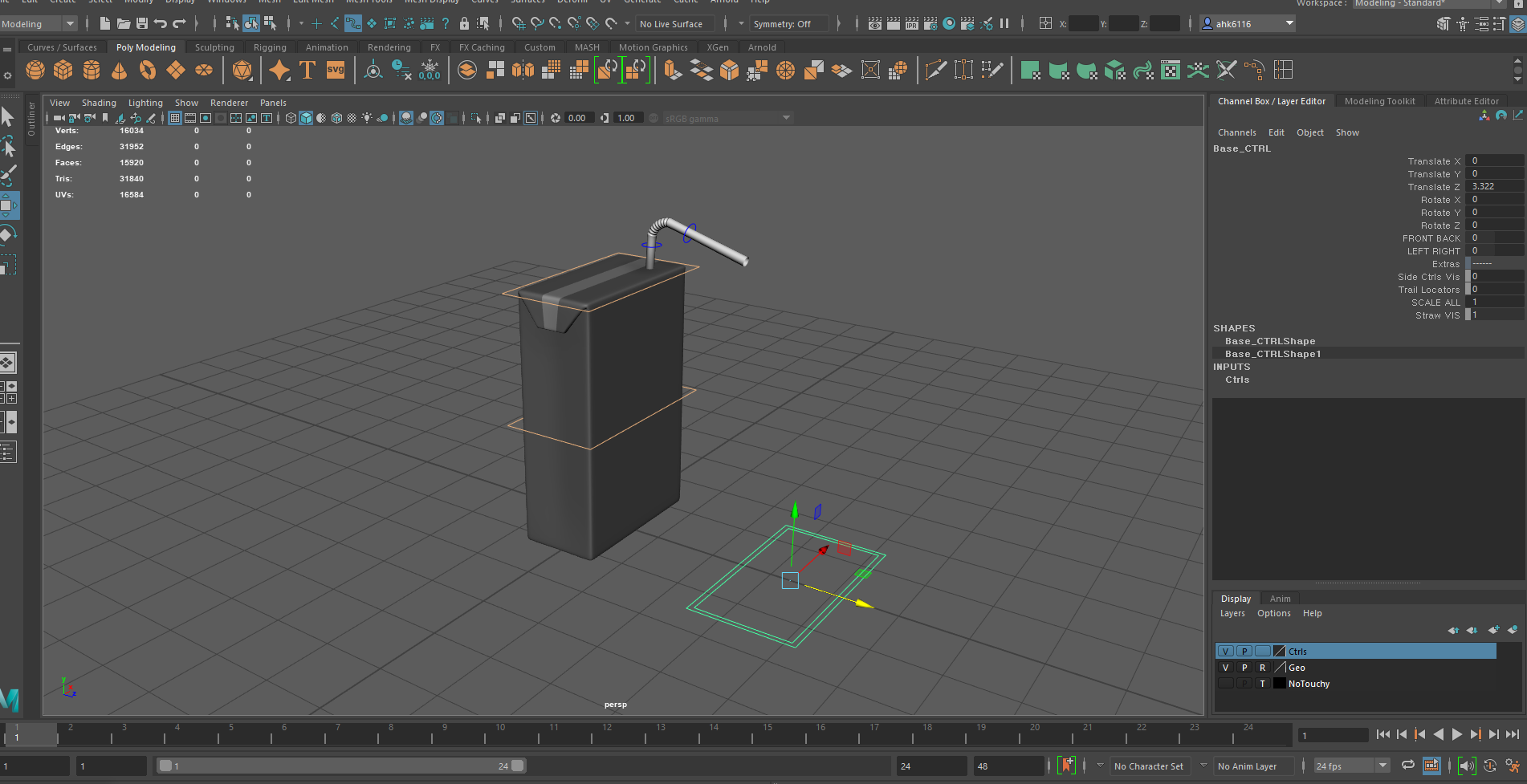This screenshot has height=784, width=1527.
Task: Open the Attribute Editor tab
Action: [x=1466, y=100]
